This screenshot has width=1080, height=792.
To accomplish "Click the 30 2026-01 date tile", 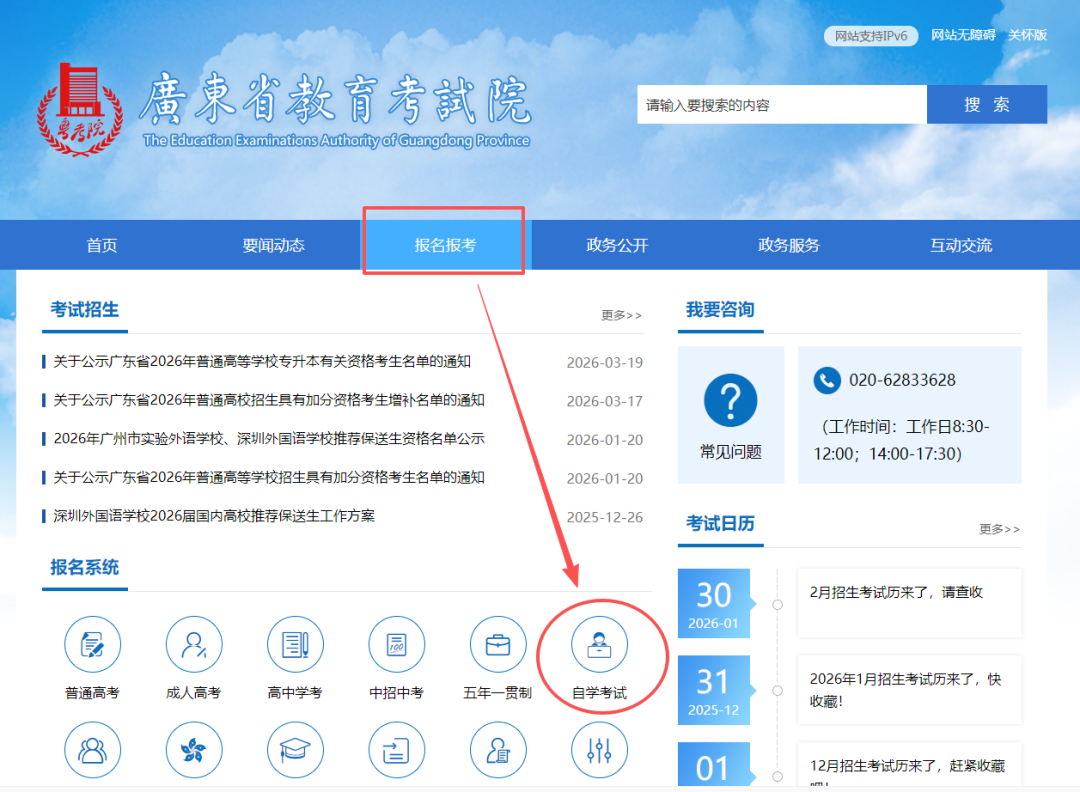I will click(714, 603).
